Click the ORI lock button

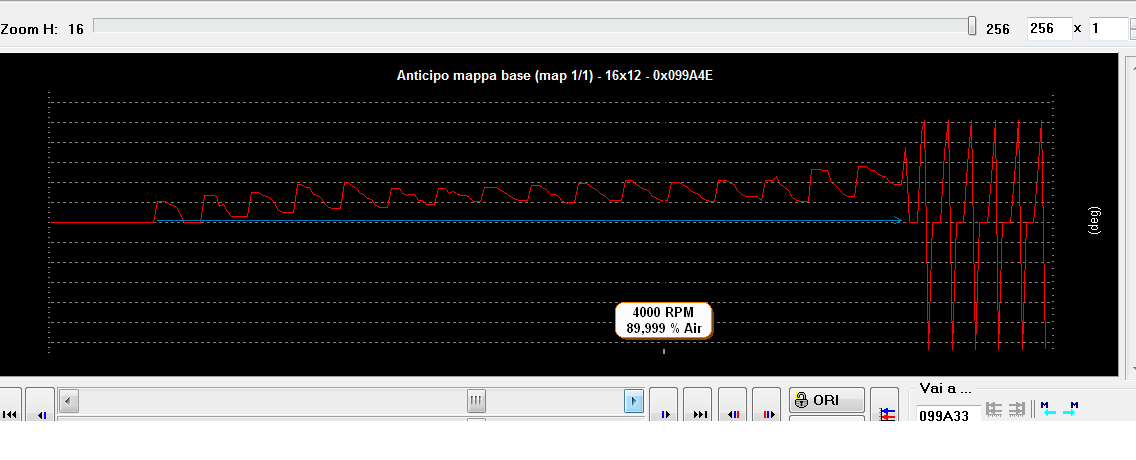(x=827, y=400)
